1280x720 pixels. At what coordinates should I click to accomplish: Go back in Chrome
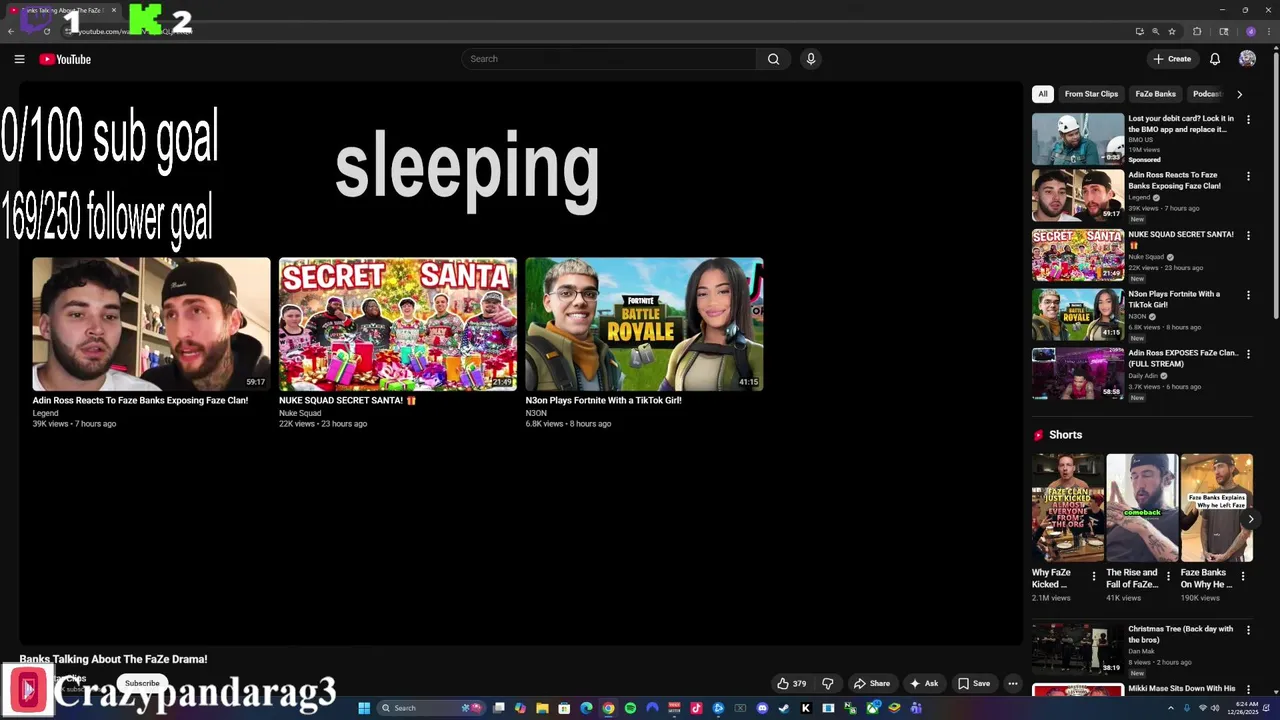11,31
